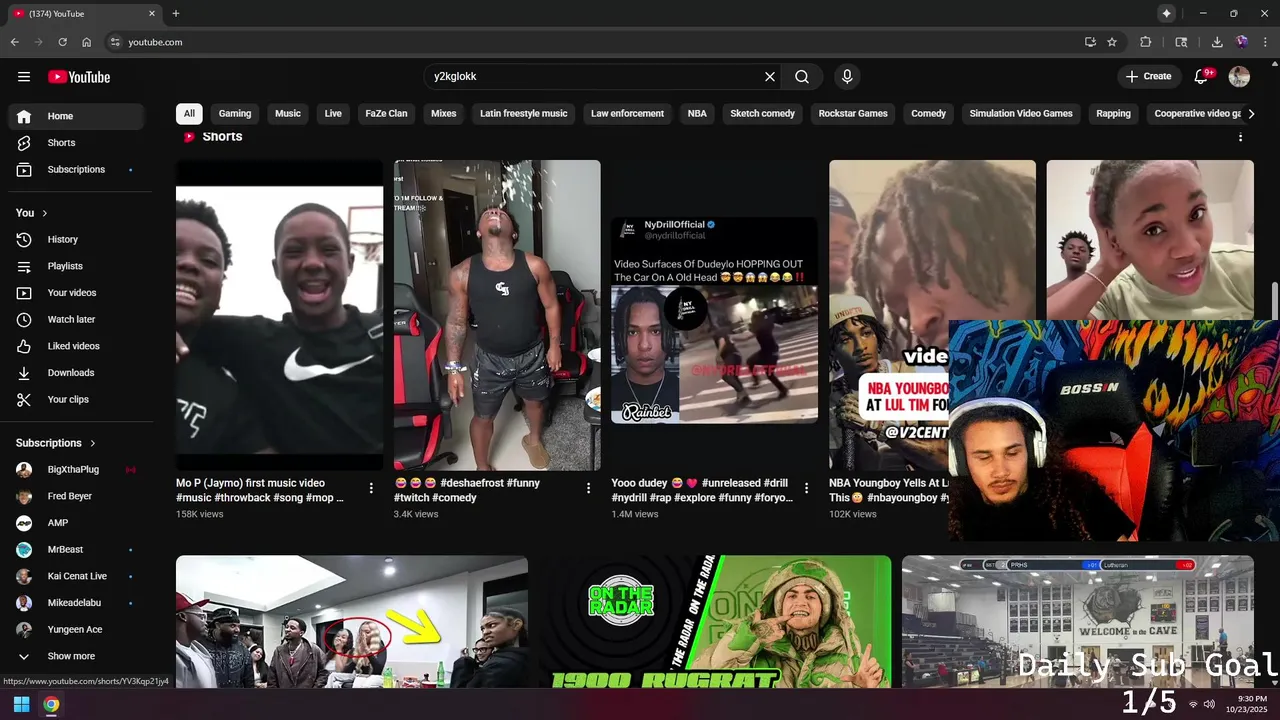This screenshot has height=720, width=1280.
Task: Open Chrome downloads icon
Action: [x=1217, y=42]
